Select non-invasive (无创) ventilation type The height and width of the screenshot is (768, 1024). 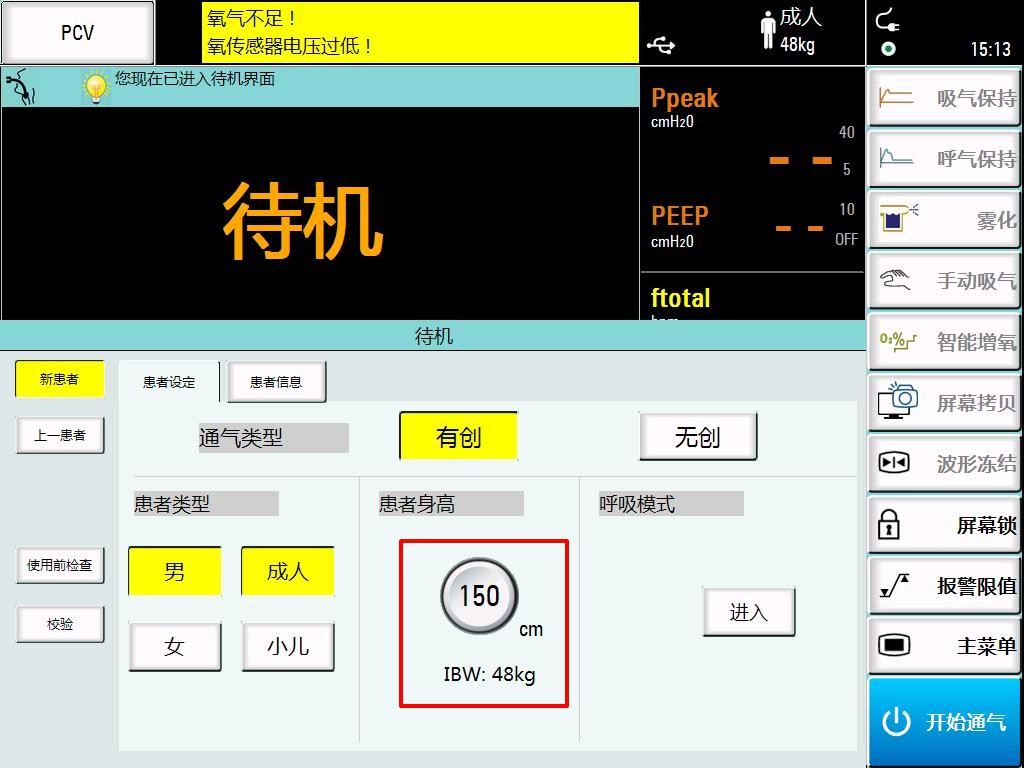click(697, 436)
